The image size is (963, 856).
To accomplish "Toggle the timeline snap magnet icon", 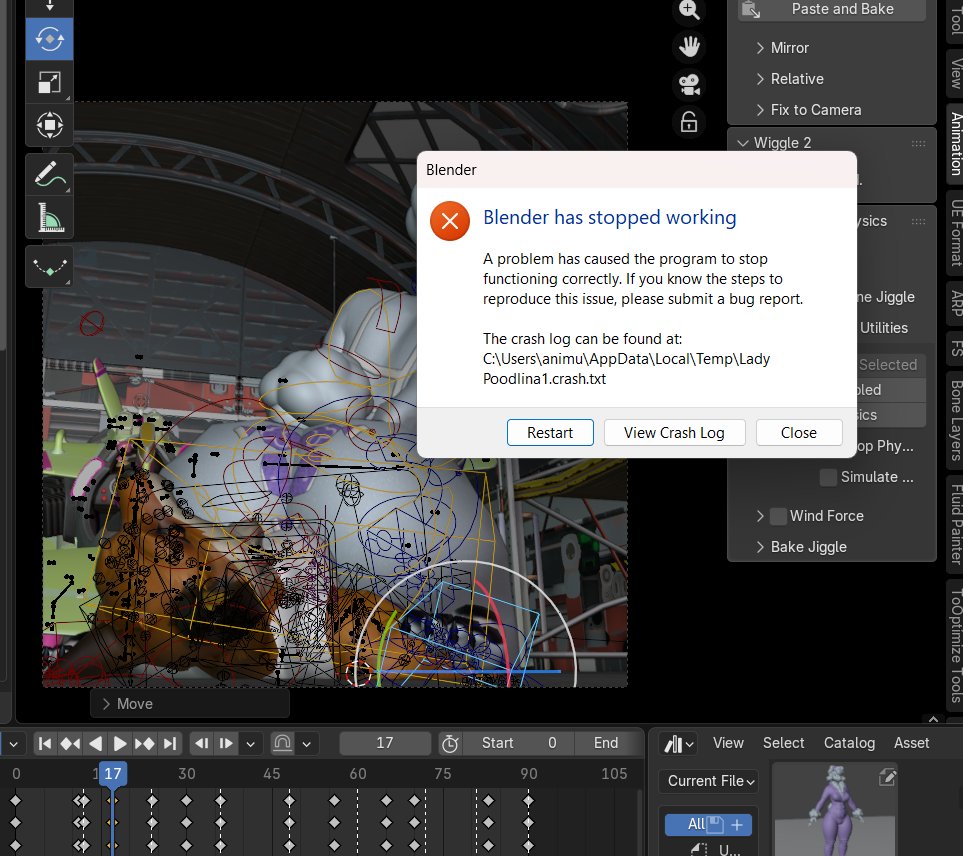I will point(283,744).
